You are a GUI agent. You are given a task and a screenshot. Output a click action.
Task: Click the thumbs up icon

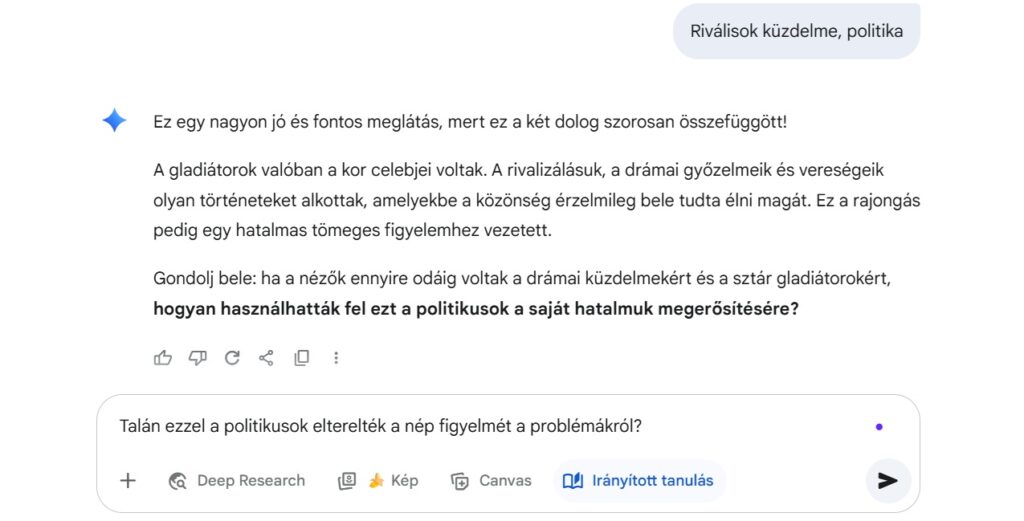[x=163, y=358]
